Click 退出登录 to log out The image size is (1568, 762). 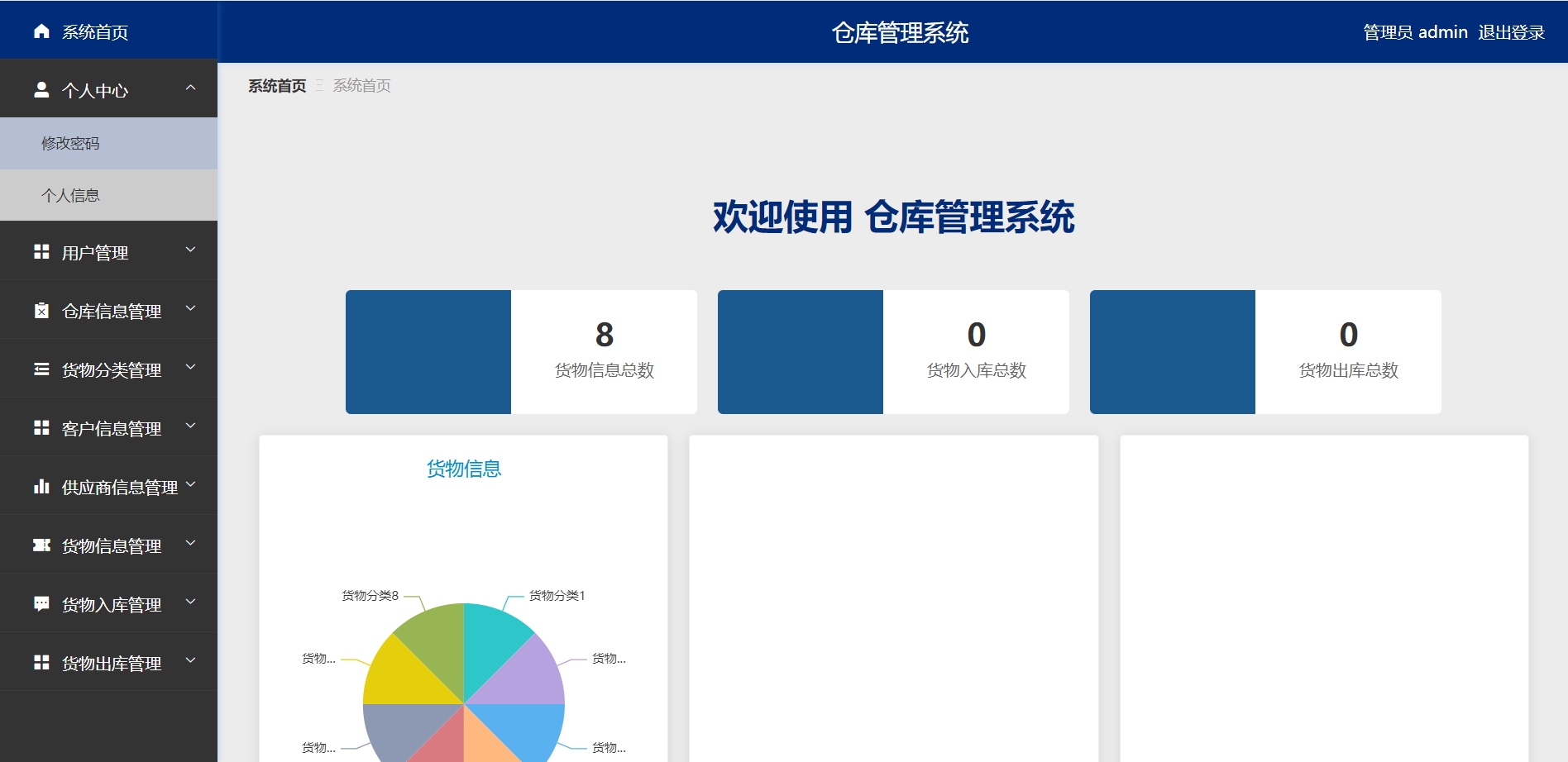[1512, 32]
